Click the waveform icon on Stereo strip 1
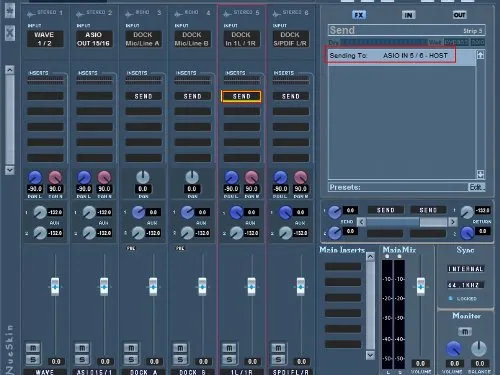 tap(31, 14)
